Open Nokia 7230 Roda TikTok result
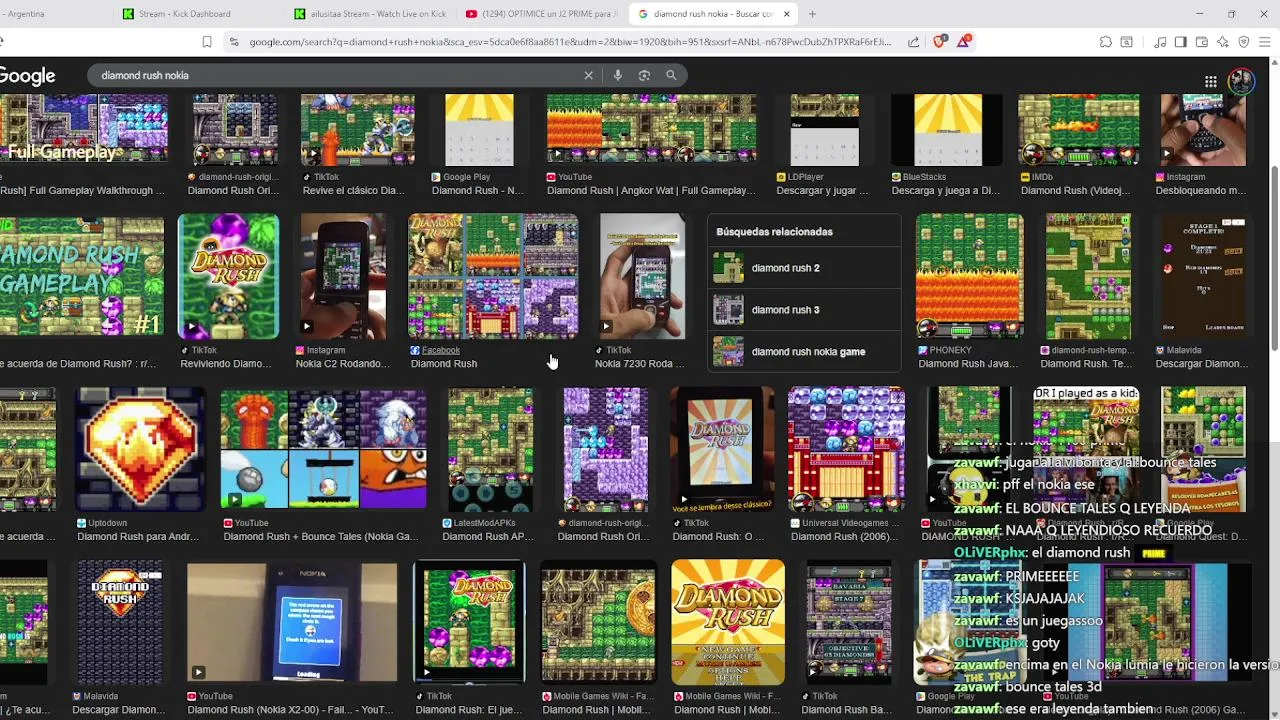This screenshot has width=1280, height=720. click(642, 276)
